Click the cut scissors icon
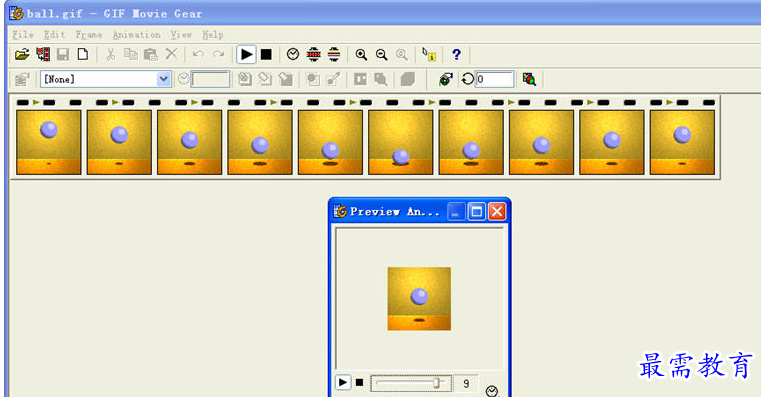The width and height of the screenshot is (761, 397). [111, 54]
